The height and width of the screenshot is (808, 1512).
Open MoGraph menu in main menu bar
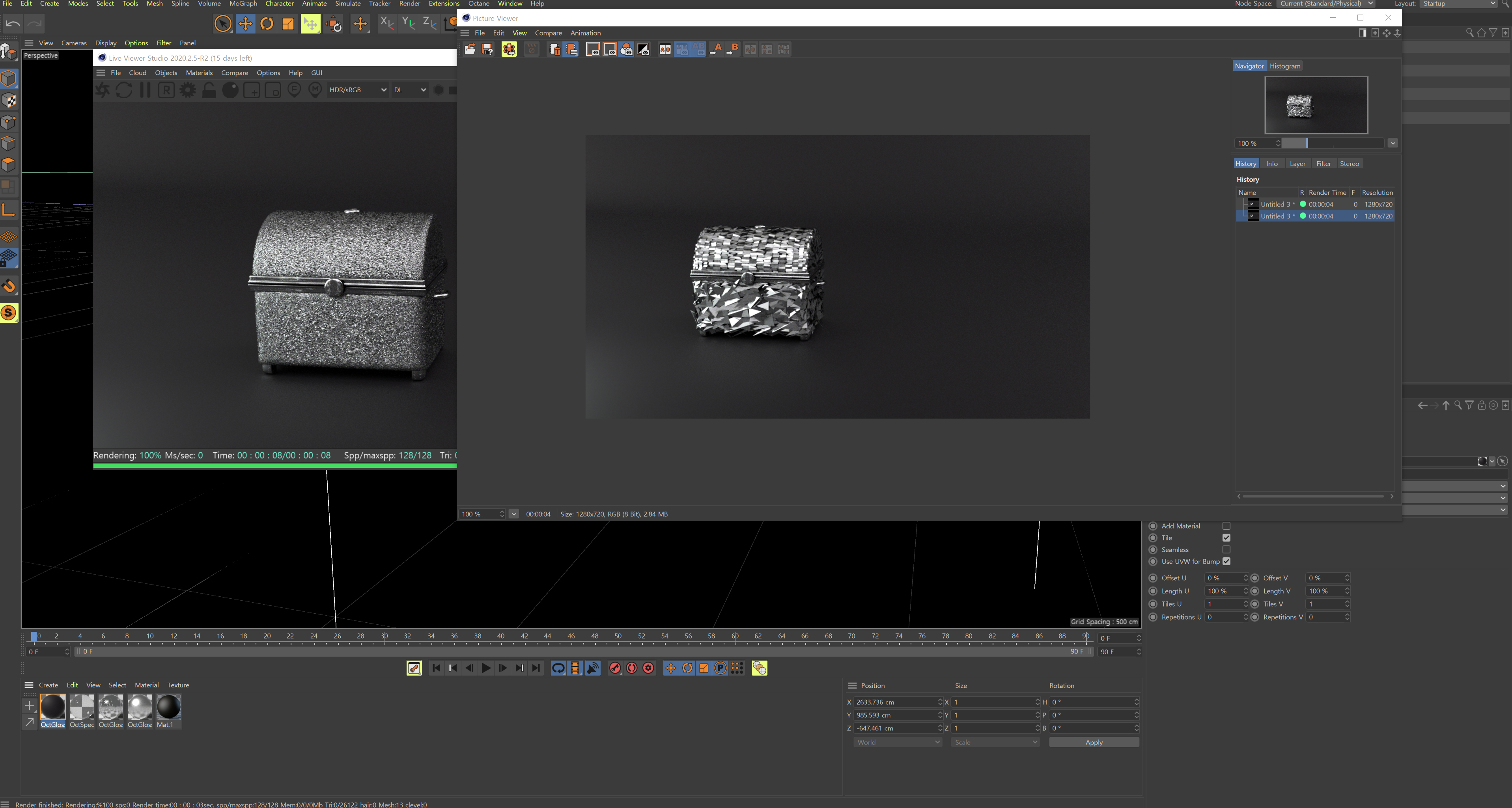click(x=243, y=4)
